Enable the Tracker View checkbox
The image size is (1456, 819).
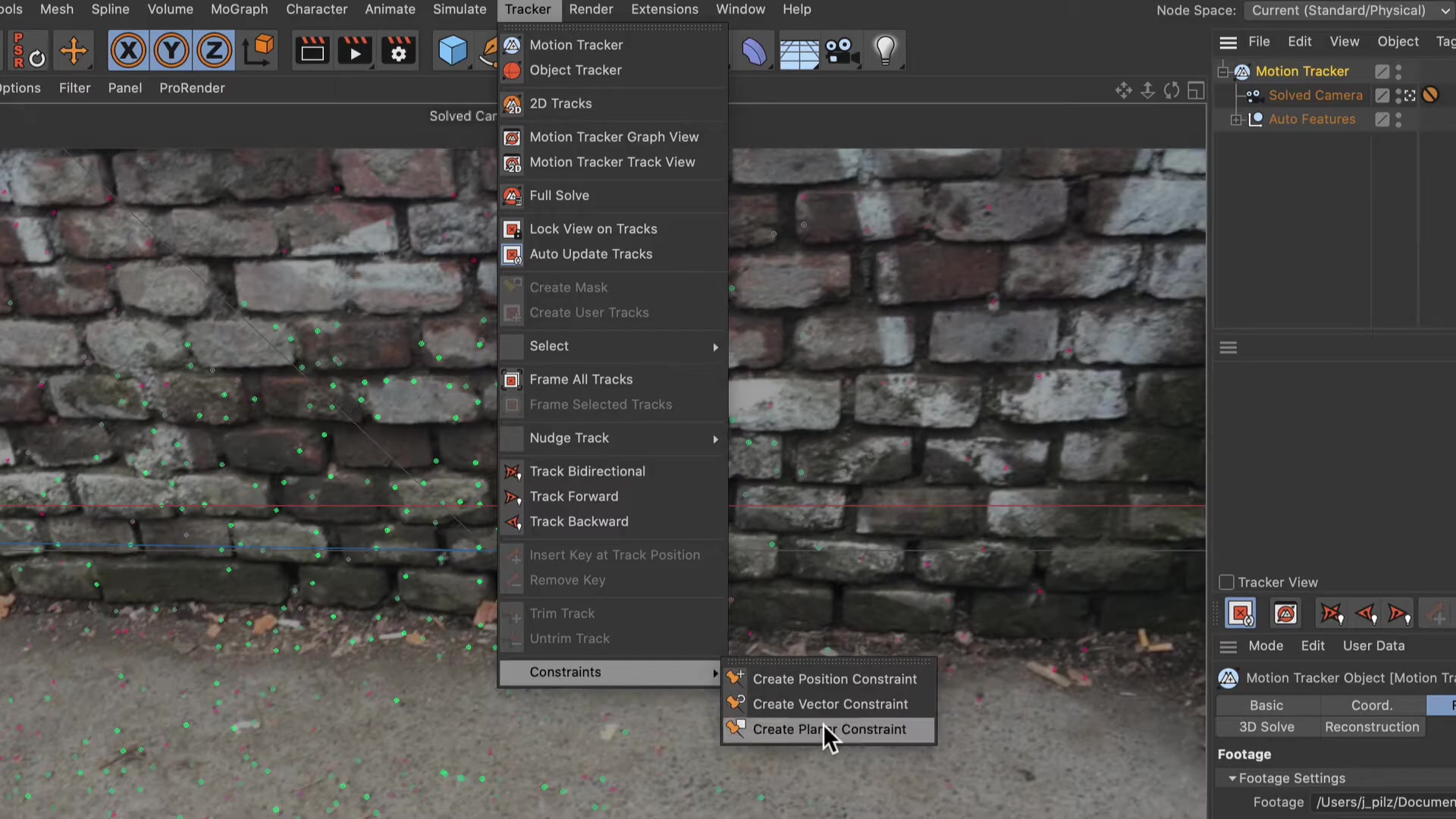(1226, 582)
